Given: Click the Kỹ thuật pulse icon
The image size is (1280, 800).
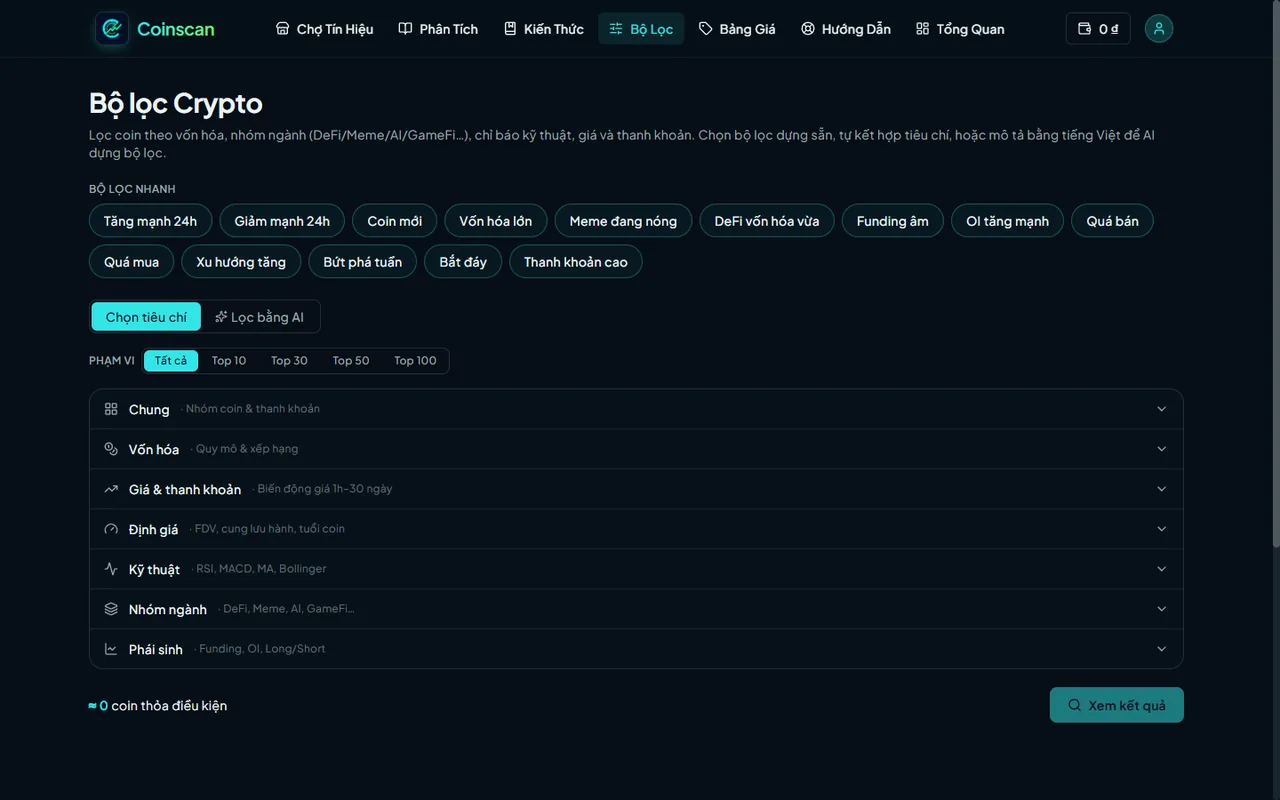Looking at the screenshot, I should coord(111,569).
